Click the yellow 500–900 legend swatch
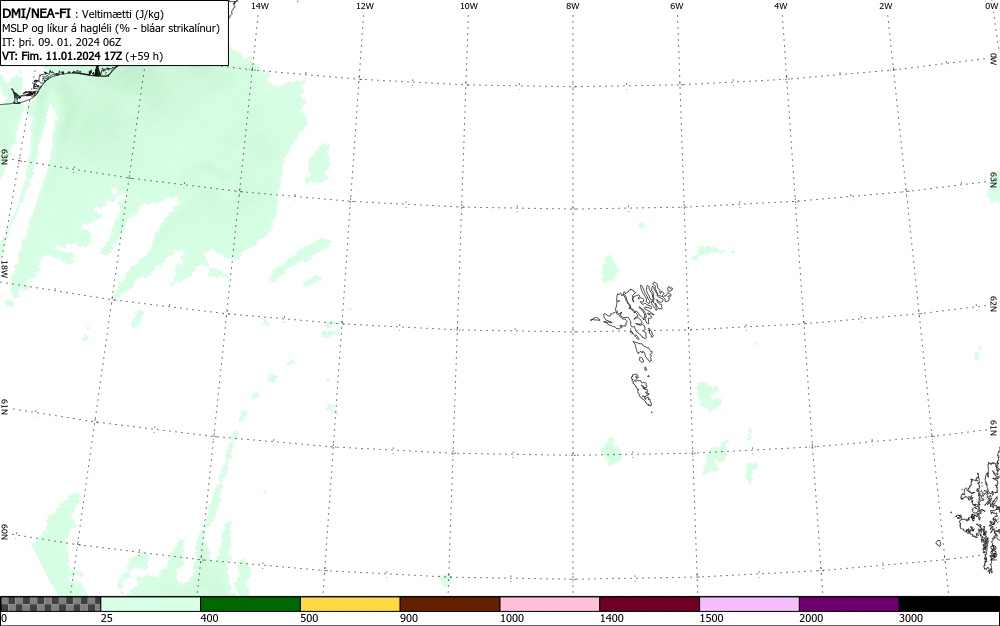This screenshot has height=626, width=1000. pos(350,604)
